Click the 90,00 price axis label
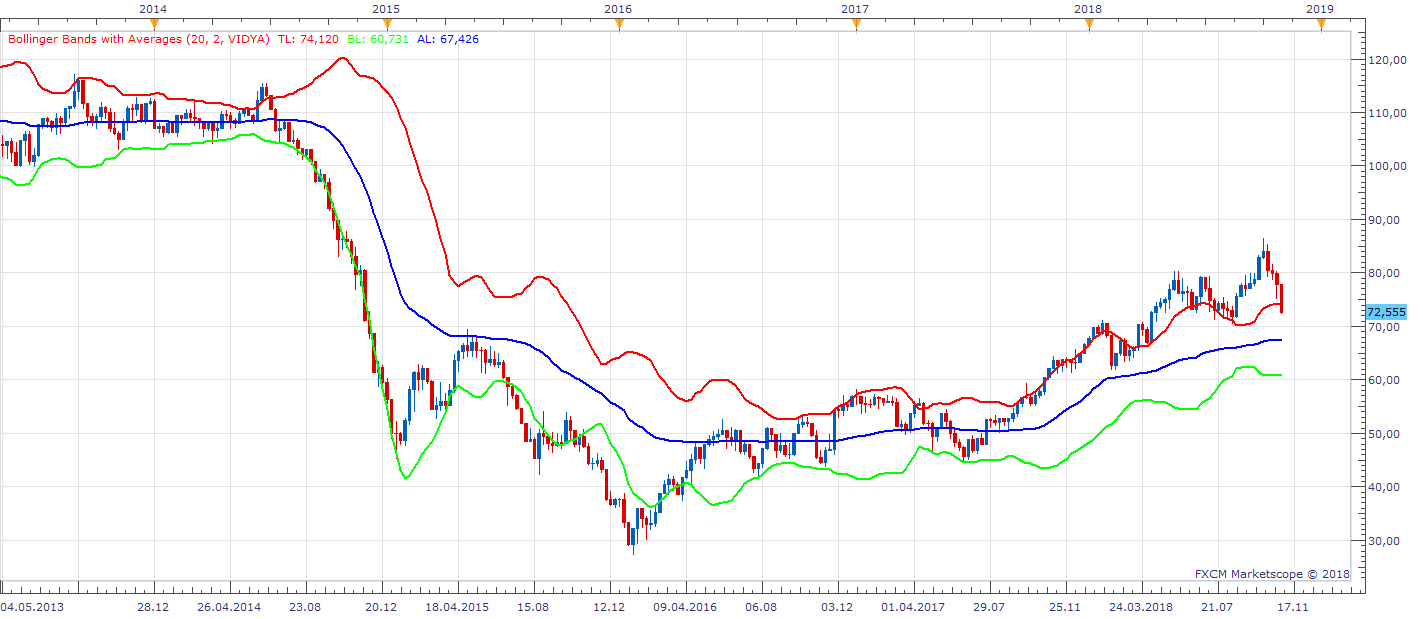Screen dimensions: 1423x619 pyautogui.click(x=1386, y=220)
